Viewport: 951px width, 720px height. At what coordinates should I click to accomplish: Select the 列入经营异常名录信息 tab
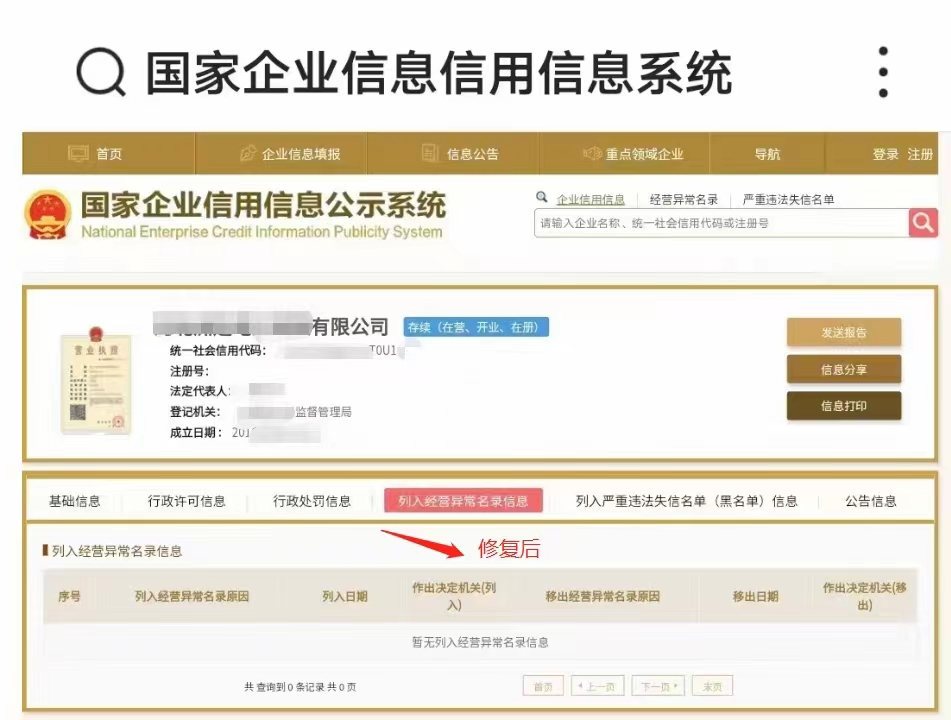point(463,501)
